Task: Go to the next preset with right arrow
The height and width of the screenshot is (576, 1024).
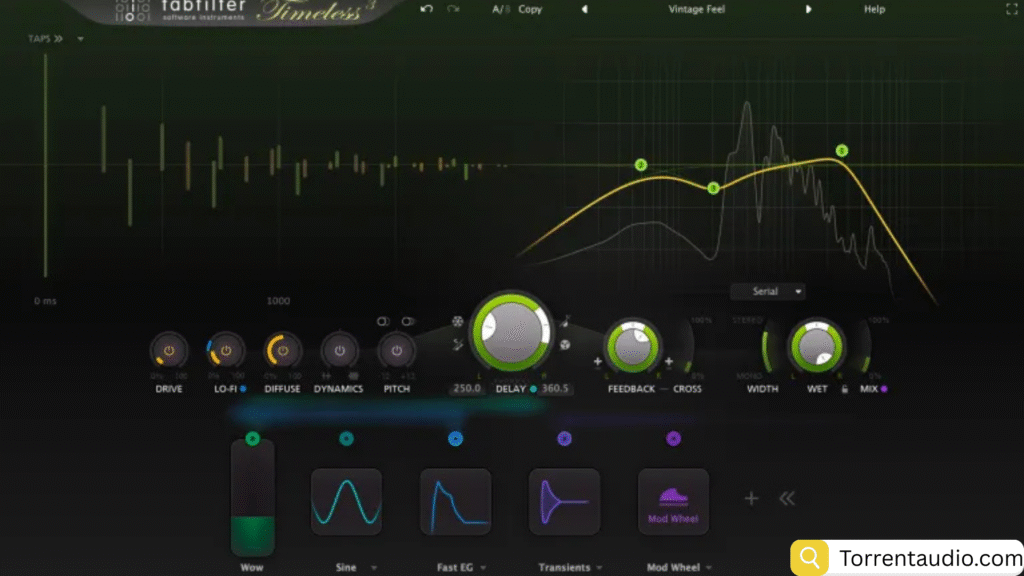Action: click(809, 9)
